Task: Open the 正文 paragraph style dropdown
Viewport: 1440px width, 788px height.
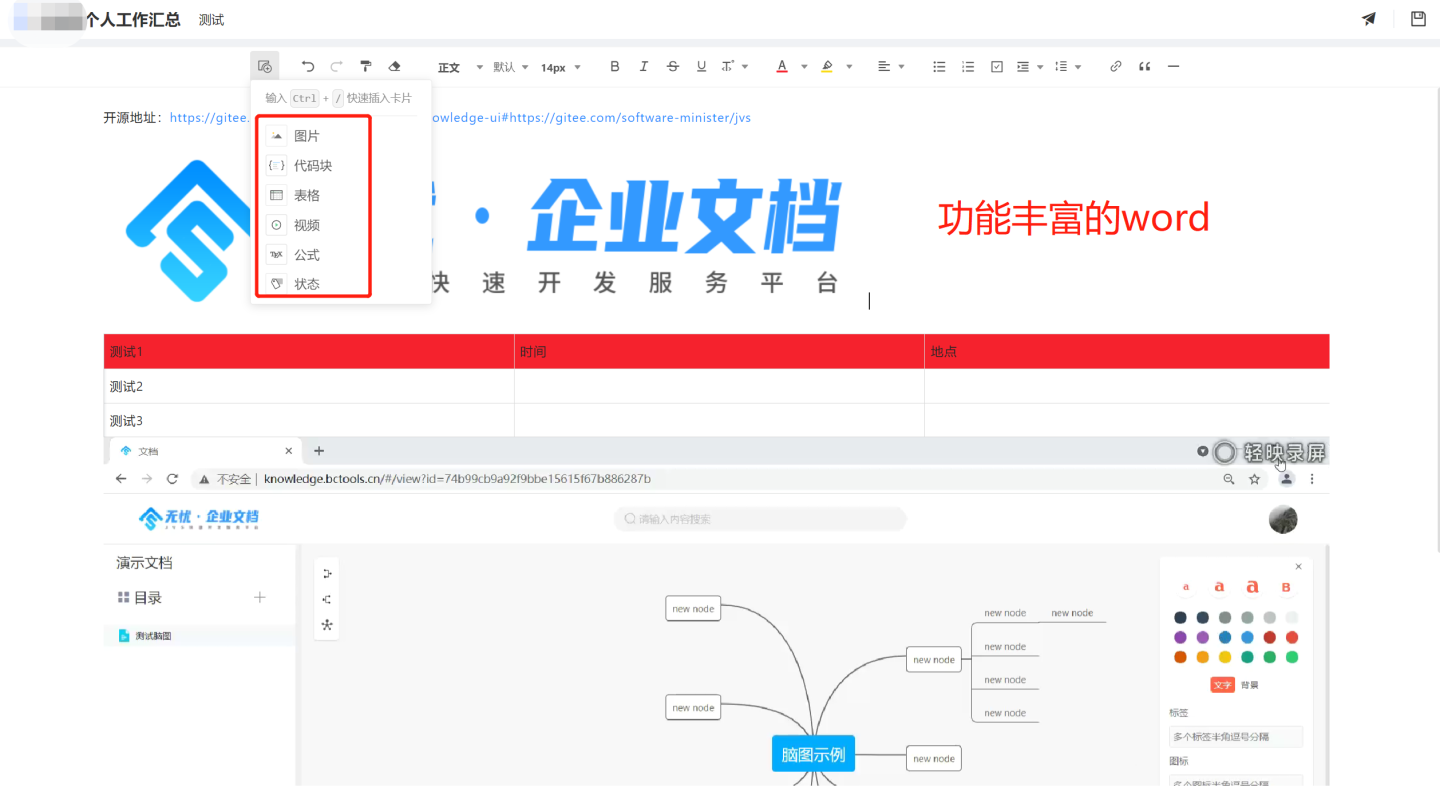Action: [x=460, y=67]
